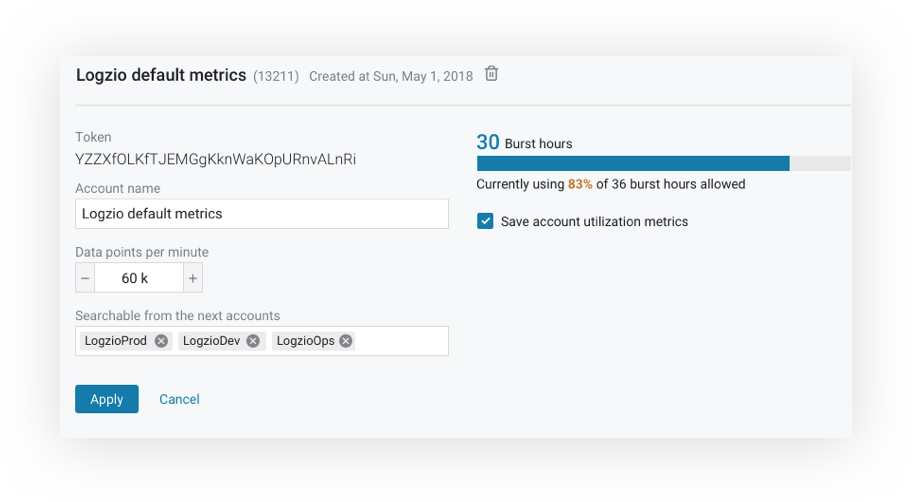Viewport: 912px width, 502px height.
Task: Click the 60 k data points value field
Action: pos(139,278)
